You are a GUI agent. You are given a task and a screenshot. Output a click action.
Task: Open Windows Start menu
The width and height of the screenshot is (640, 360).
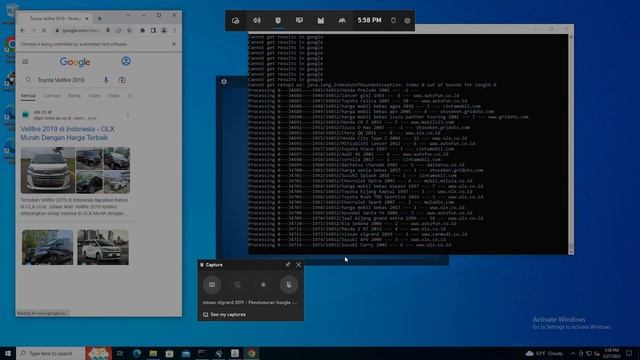click(8, 353)
